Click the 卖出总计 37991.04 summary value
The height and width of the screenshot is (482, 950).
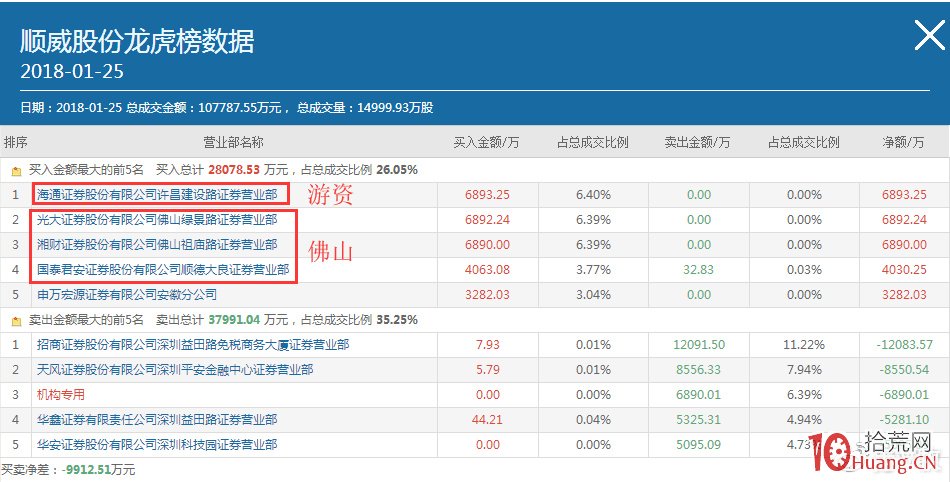coord(234,320)
